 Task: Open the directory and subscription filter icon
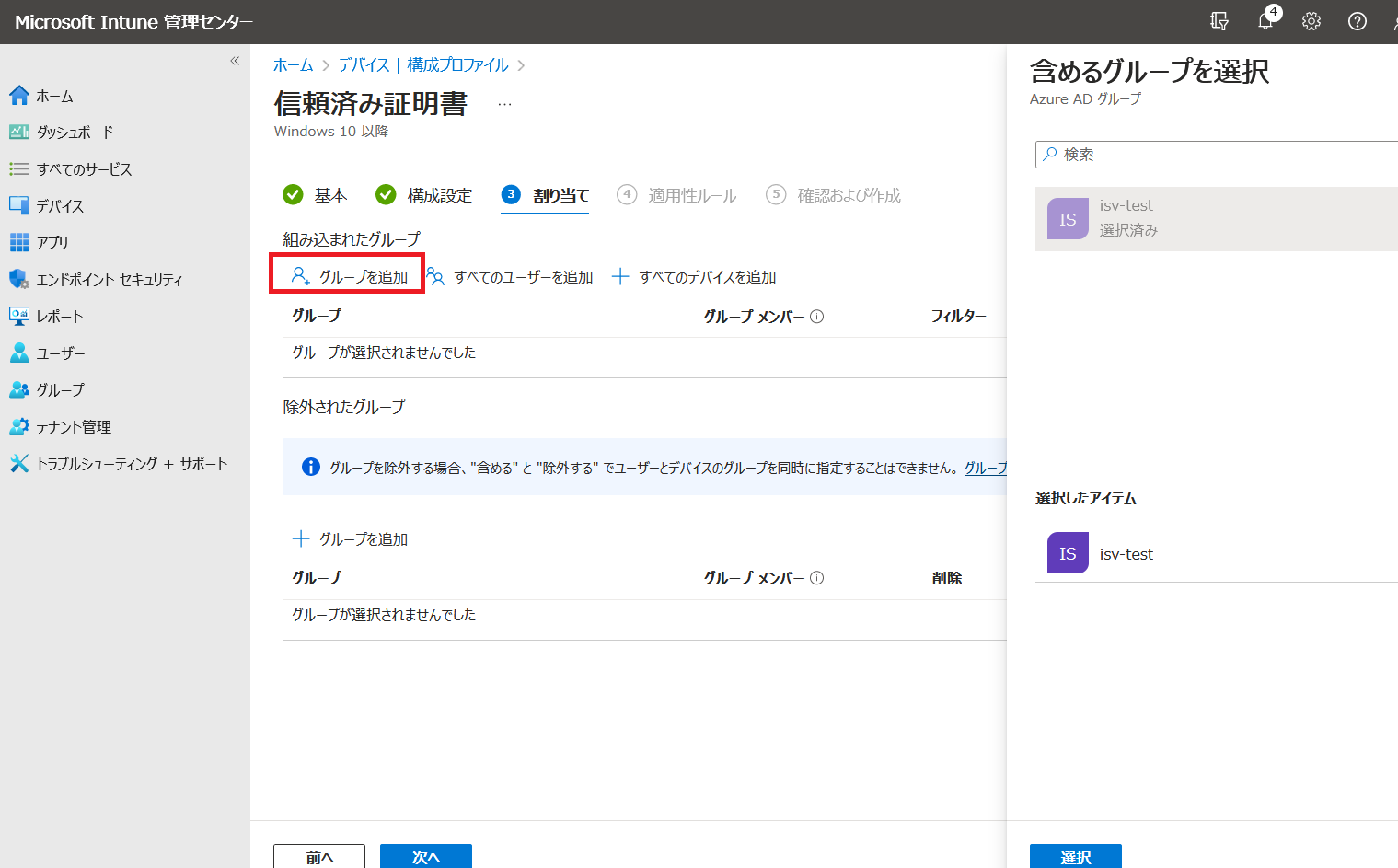(1219, 21)
